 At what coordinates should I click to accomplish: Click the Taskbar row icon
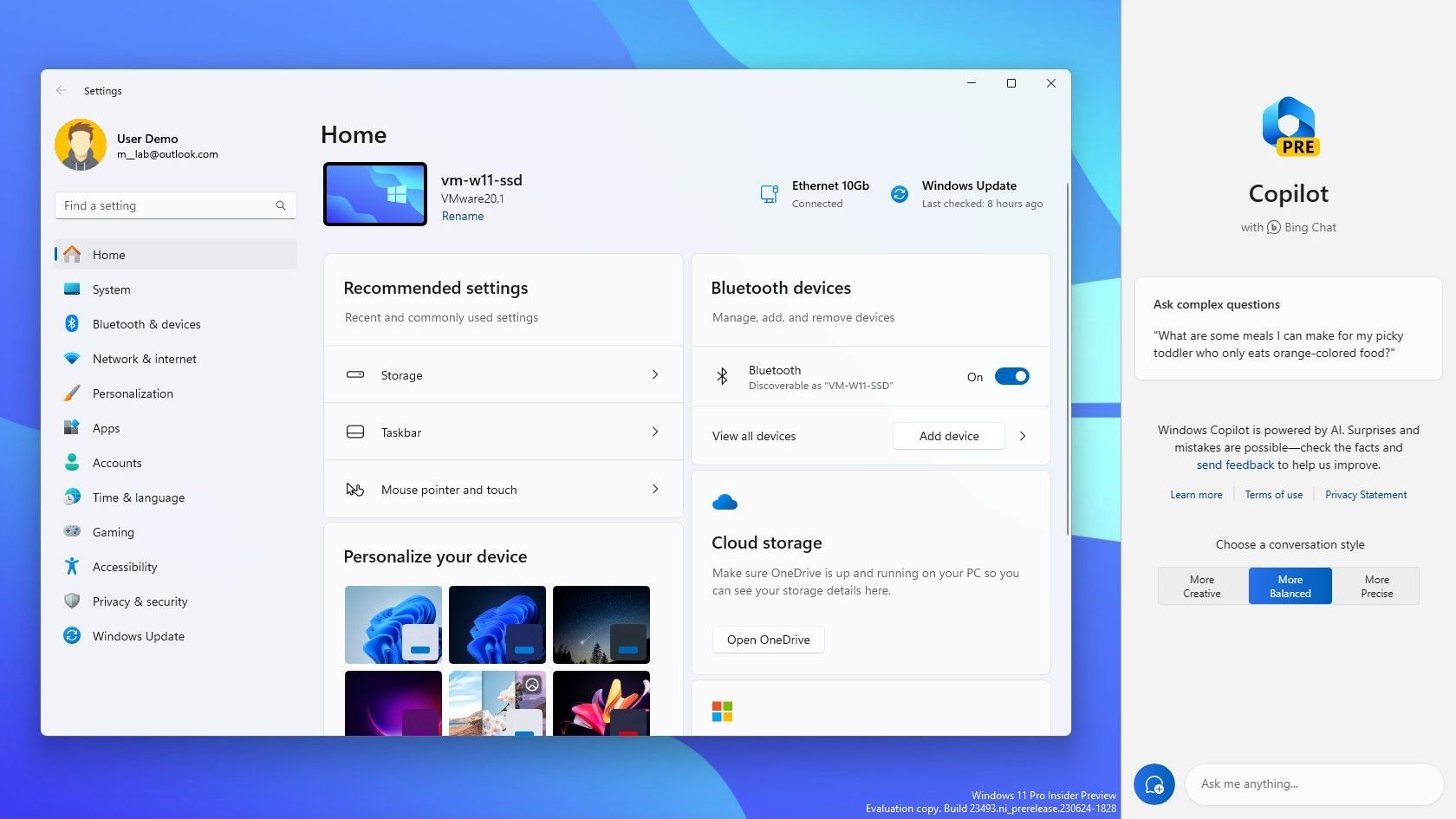[x=355, y=432]
